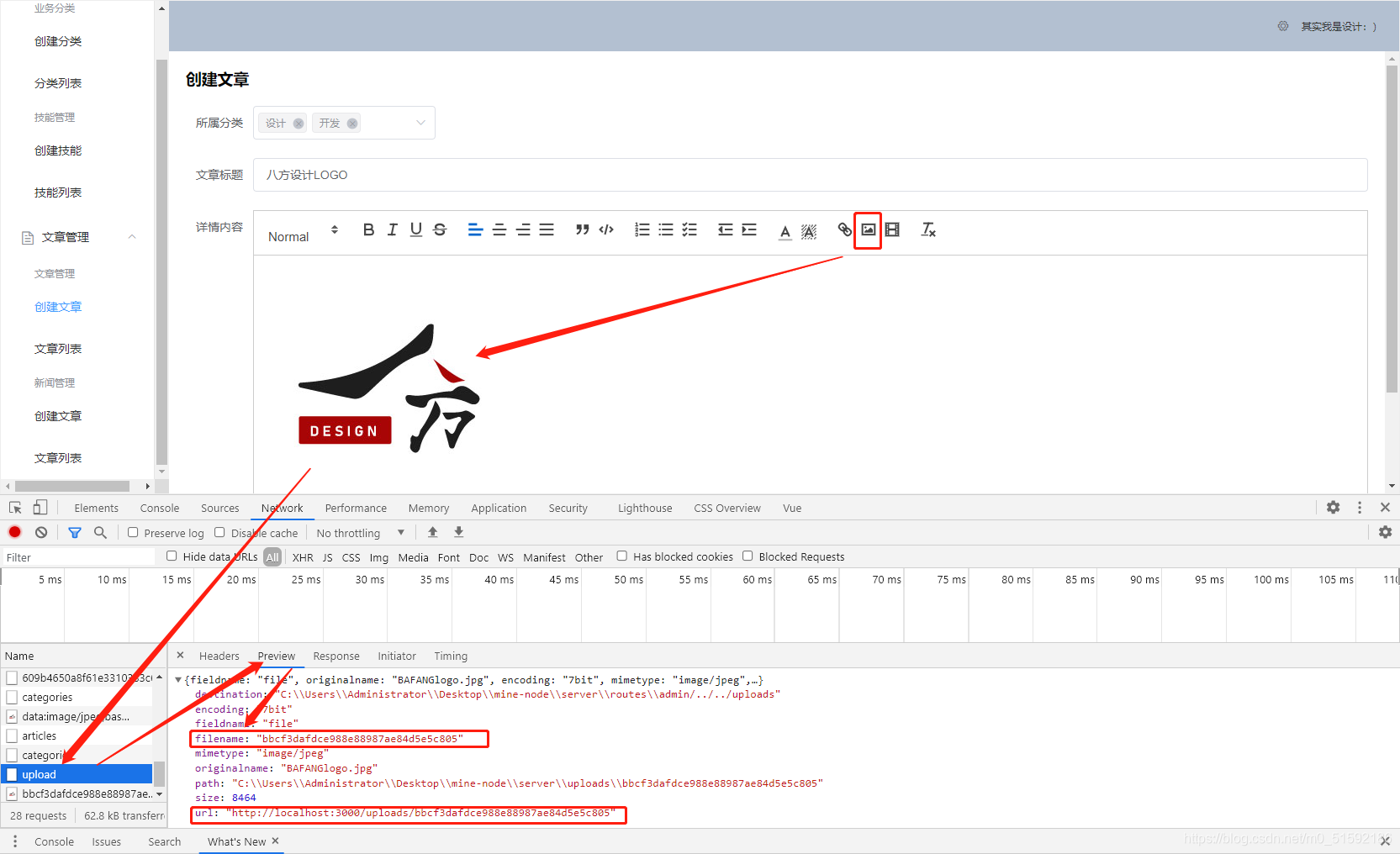Viewport: 1400px width, 854px height.
Task: Select the upload request in Network list
Action: [x=39, y=774]
